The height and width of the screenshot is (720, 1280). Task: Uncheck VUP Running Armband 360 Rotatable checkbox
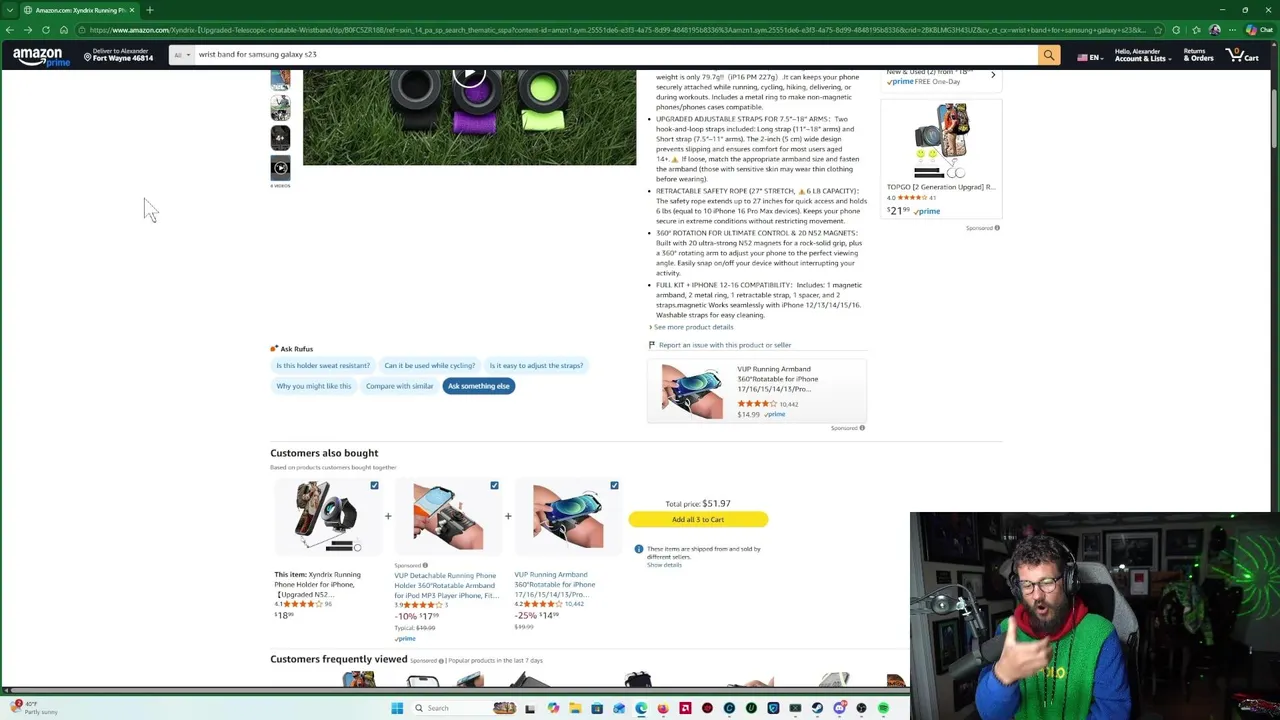pyautogui.click(x=614, y=486)
